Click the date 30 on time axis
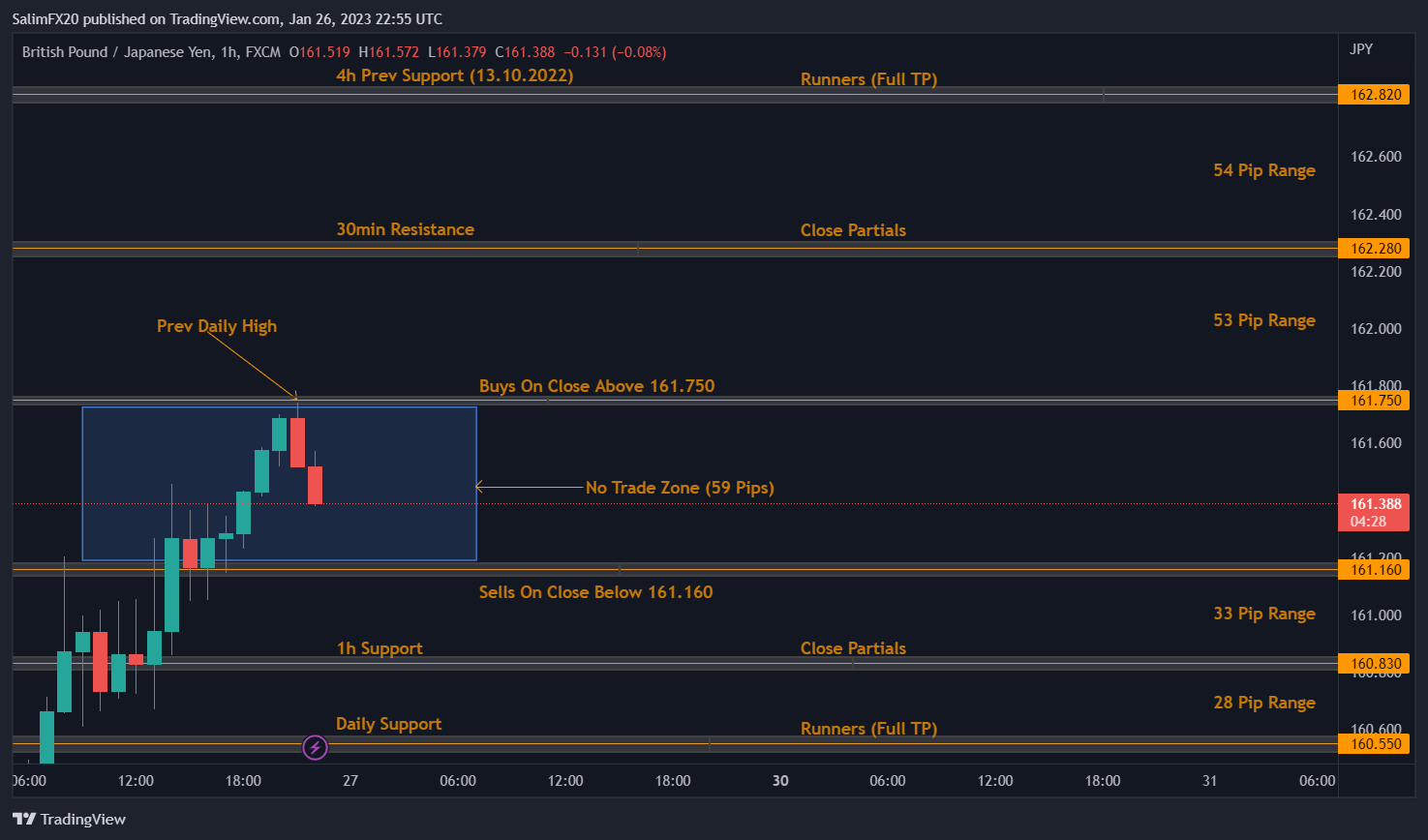The height and width of the screenshot is (840, 1428). (x=780, y=781)
